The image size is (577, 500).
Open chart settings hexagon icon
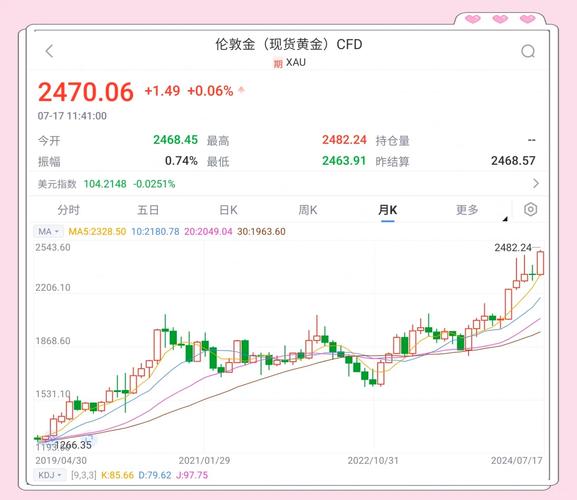click(x=530, y=209)
